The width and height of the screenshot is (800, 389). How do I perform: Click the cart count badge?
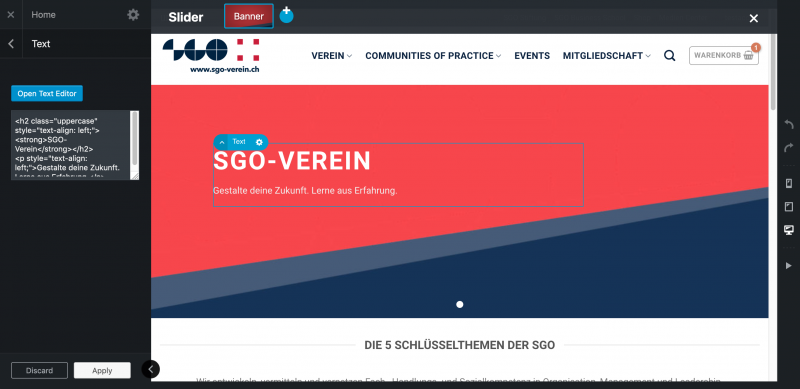click(x=756, y=47)
